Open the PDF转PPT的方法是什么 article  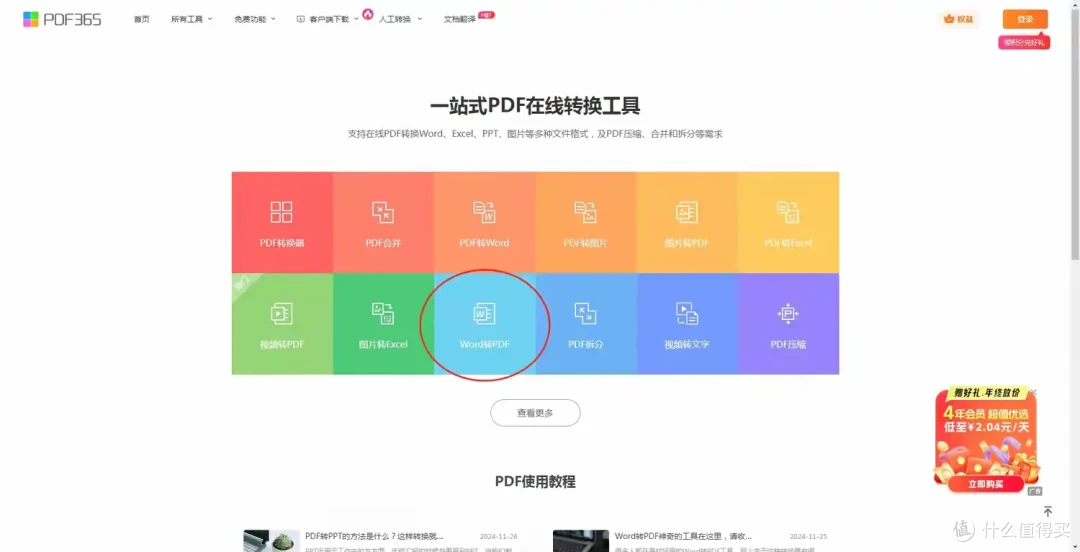pyautogui.click(x=374, y=535)
